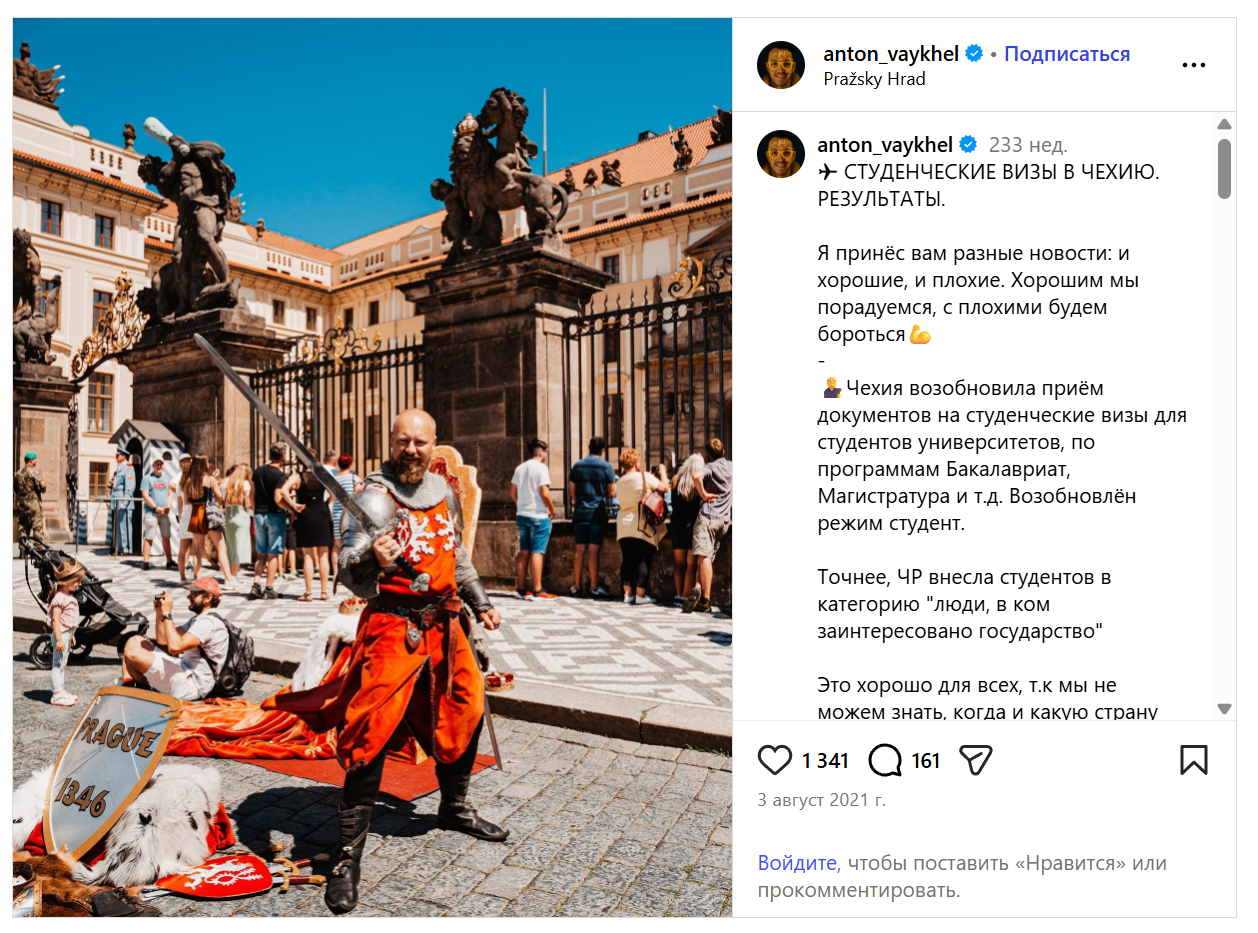This screenshot has width=1258, height=933.
Task: Open the anton_vaykhel username in the caption
Action: 885,144
